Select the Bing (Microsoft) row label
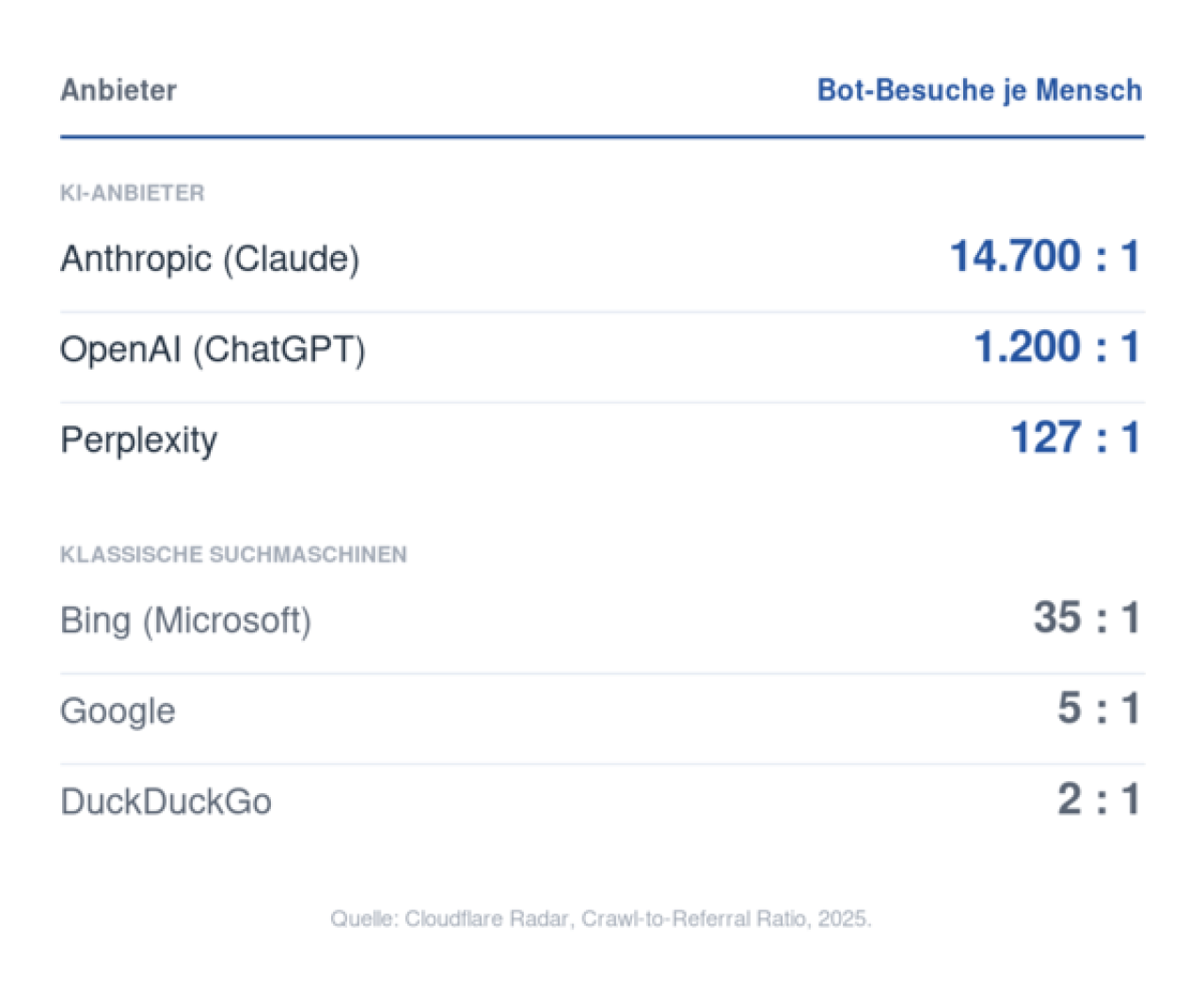The image size is (1204, 1004). [186, 621]
